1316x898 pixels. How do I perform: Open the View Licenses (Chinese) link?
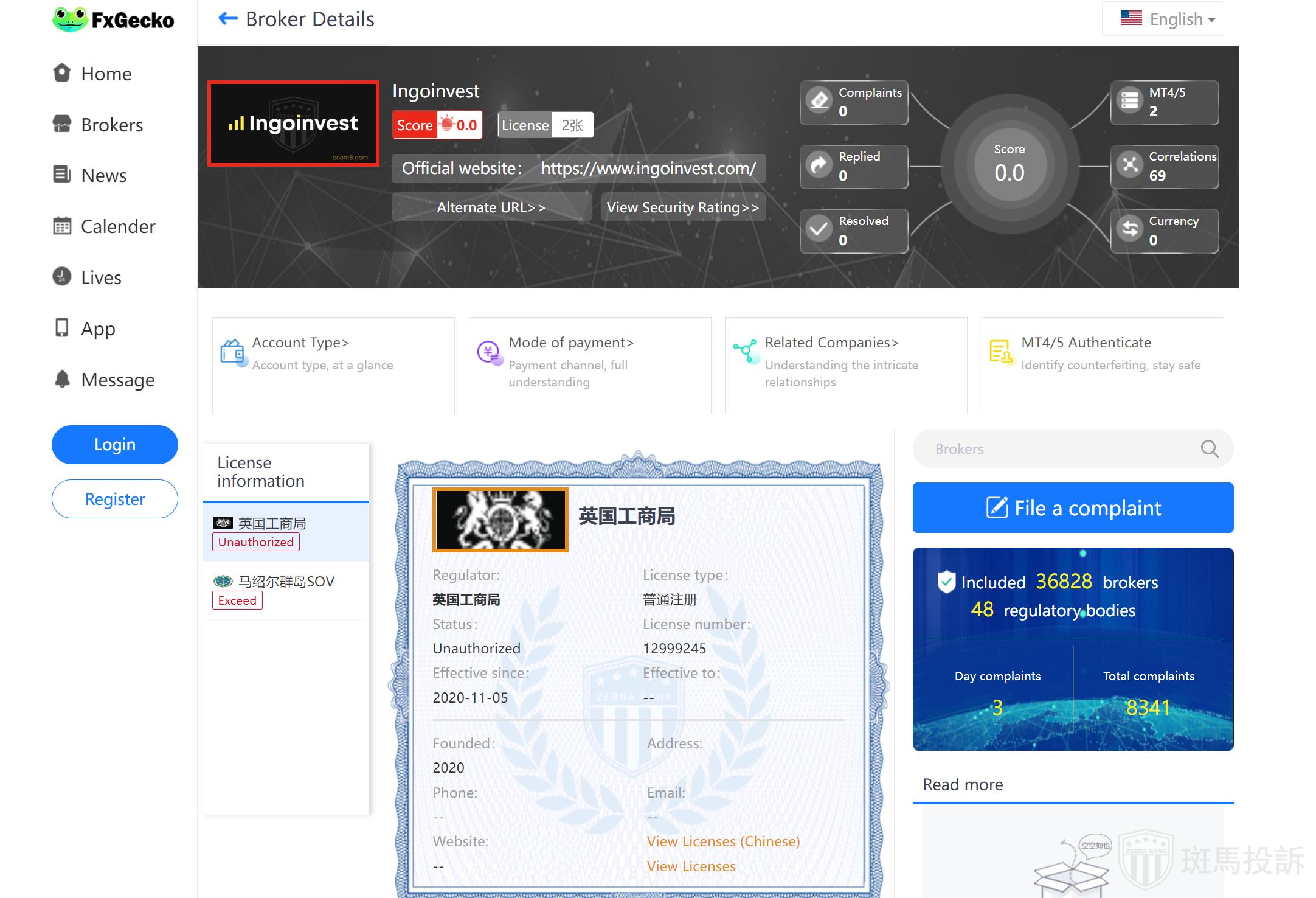coord(723,841)
